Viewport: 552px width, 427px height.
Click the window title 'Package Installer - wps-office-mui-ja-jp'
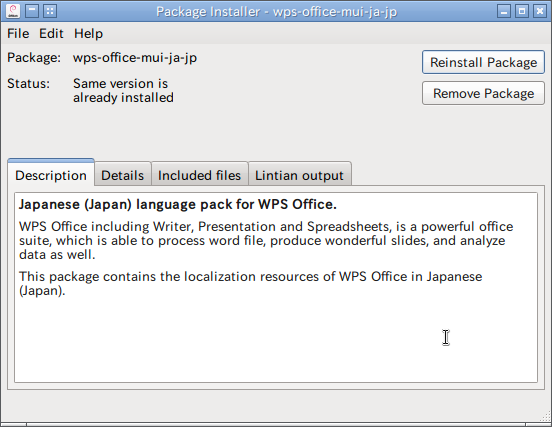(276, 12)
